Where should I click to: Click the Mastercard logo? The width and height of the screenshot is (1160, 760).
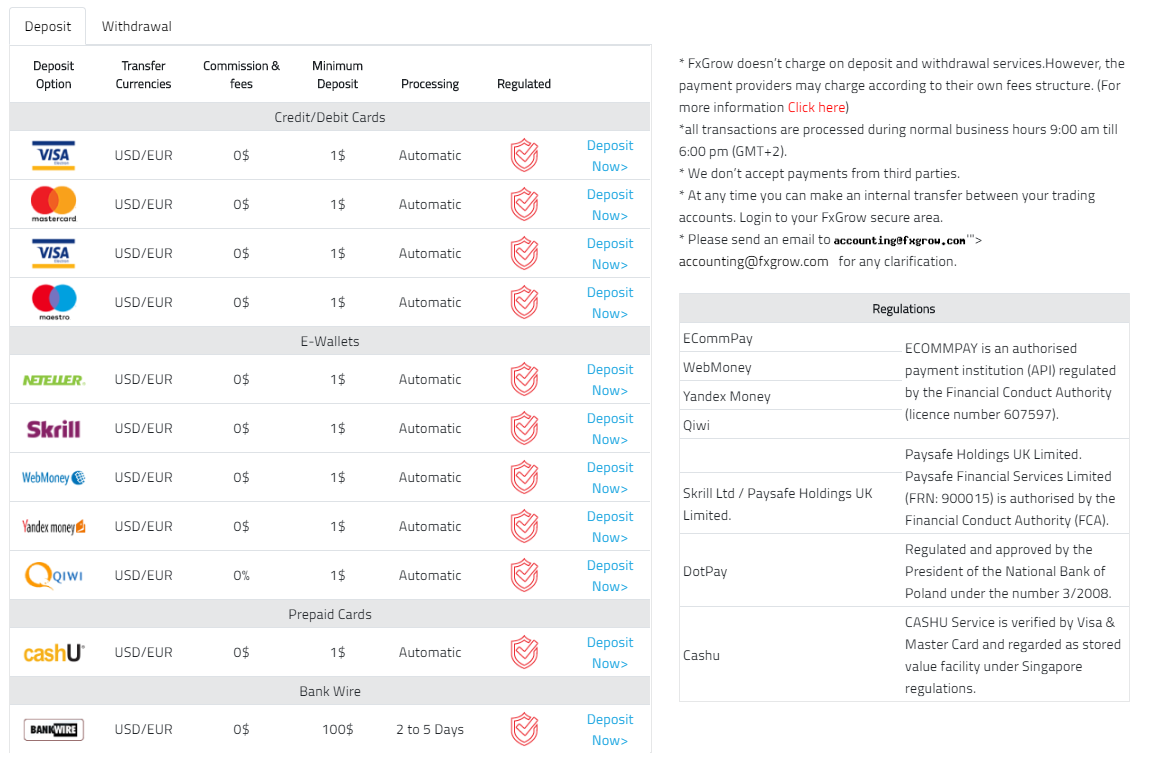pyautogui.click(x=53, y=204)
